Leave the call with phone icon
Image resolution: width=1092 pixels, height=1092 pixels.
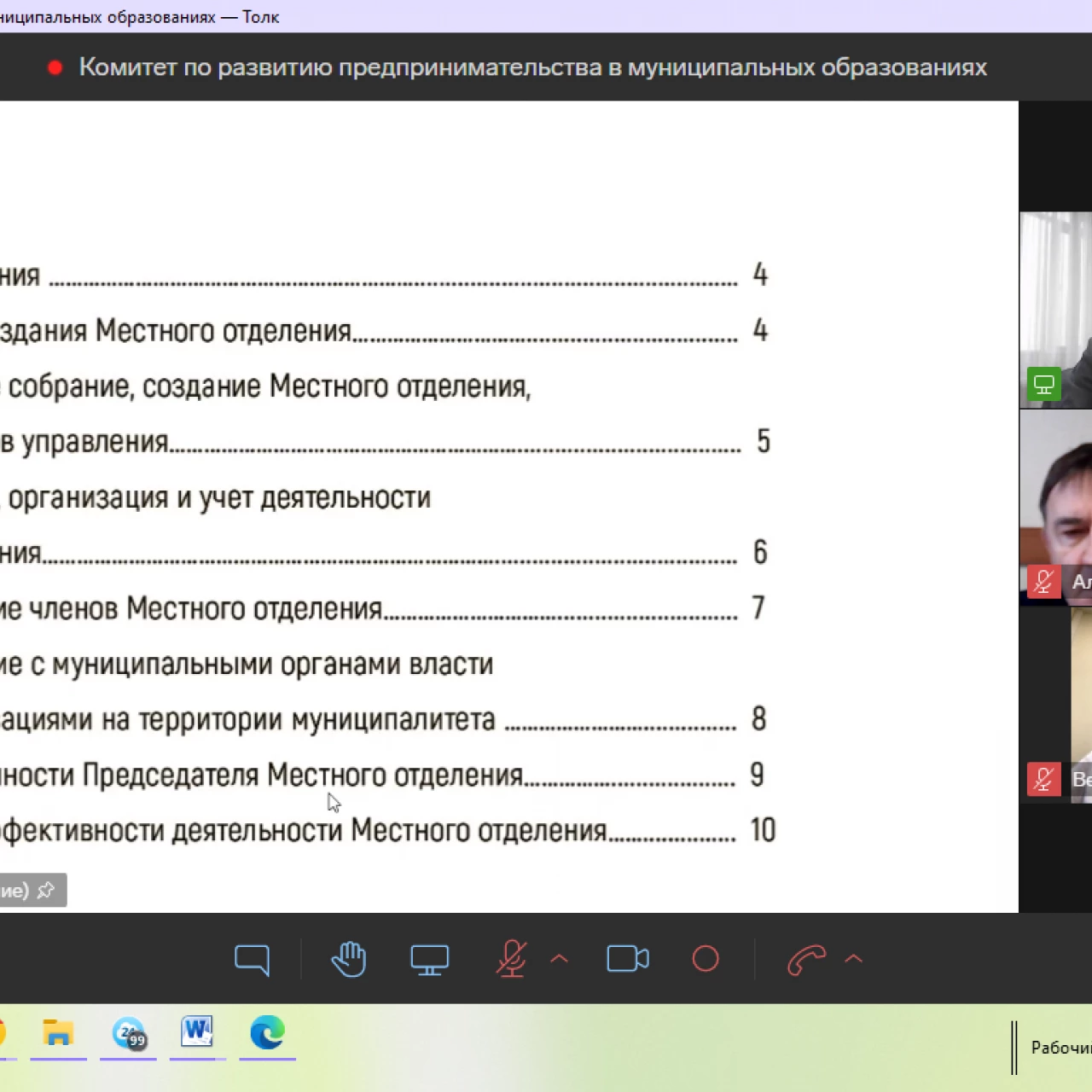click(x=806, y=960)
